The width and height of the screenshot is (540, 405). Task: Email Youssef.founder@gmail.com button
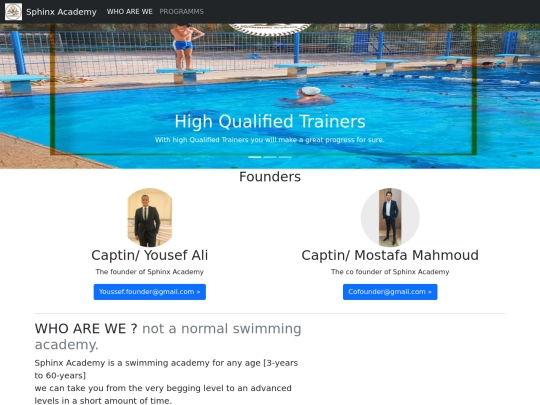150,292
